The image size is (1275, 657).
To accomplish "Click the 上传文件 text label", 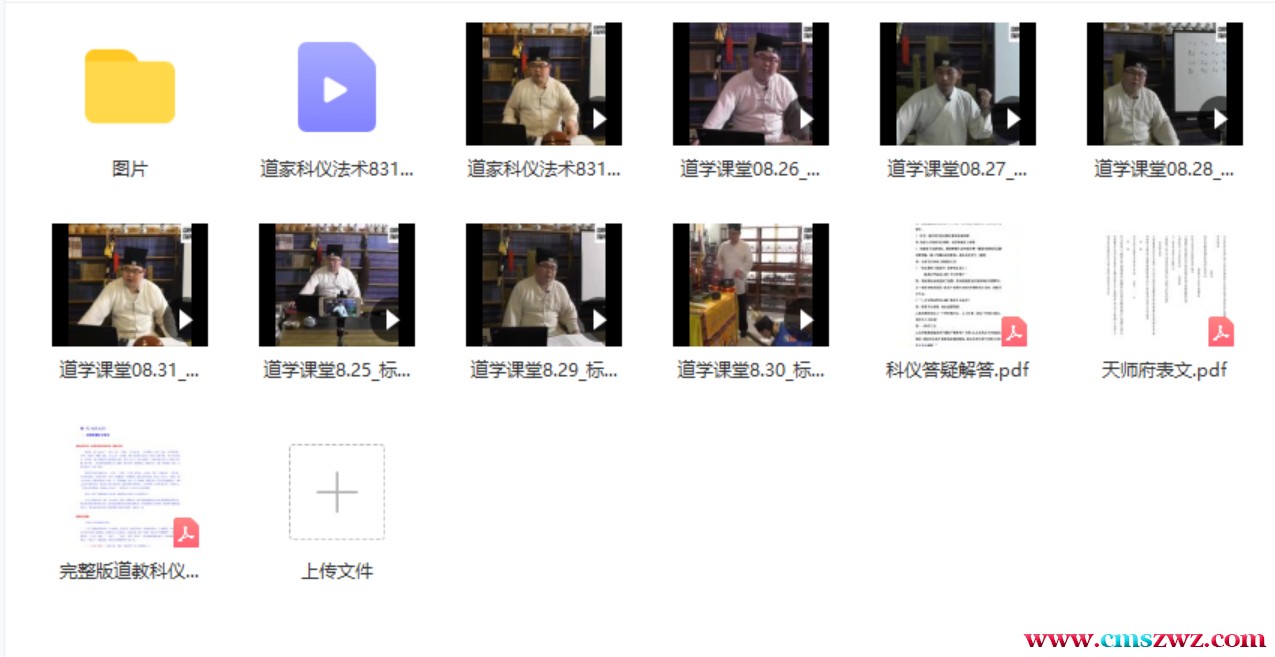I will 337,572.
